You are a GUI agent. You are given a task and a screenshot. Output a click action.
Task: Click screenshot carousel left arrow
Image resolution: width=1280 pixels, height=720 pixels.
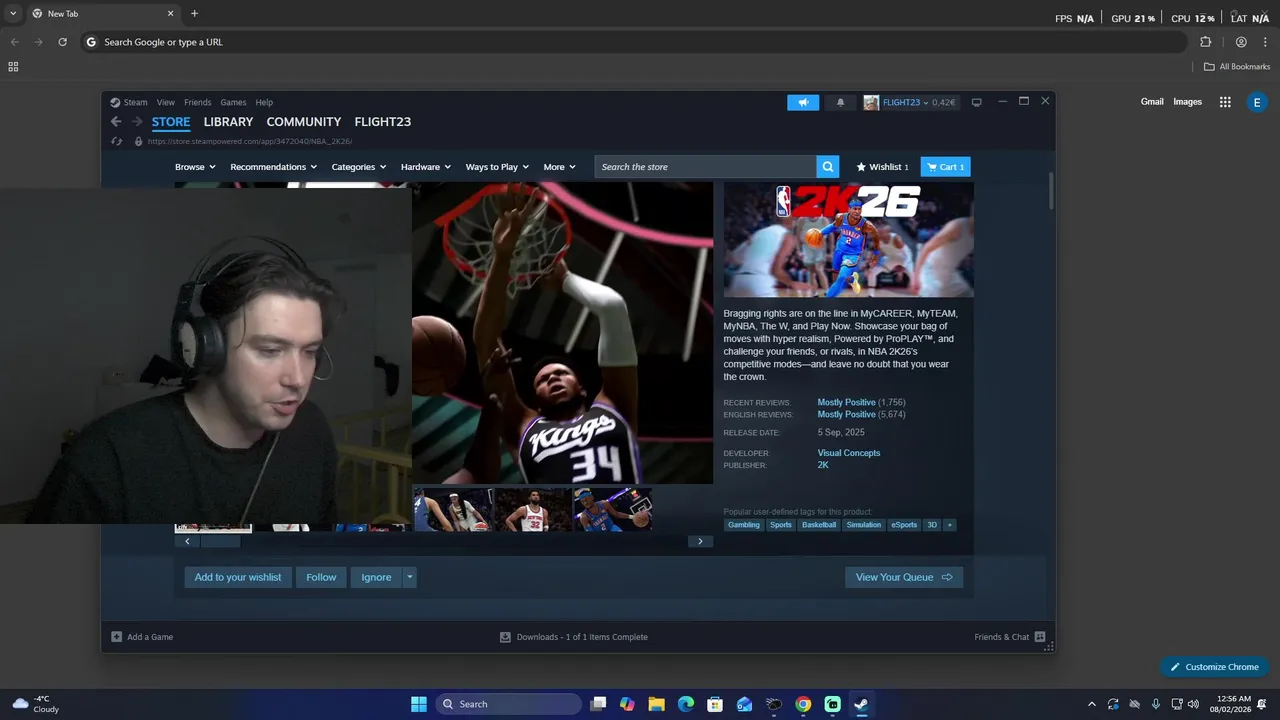click(187, 541)
